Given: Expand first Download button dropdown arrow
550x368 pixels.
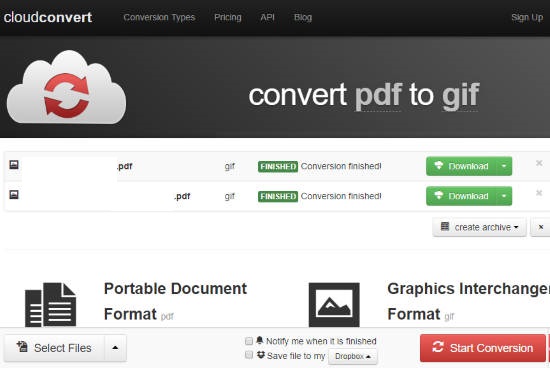Looking at the screenshot, I should point(504,166).
